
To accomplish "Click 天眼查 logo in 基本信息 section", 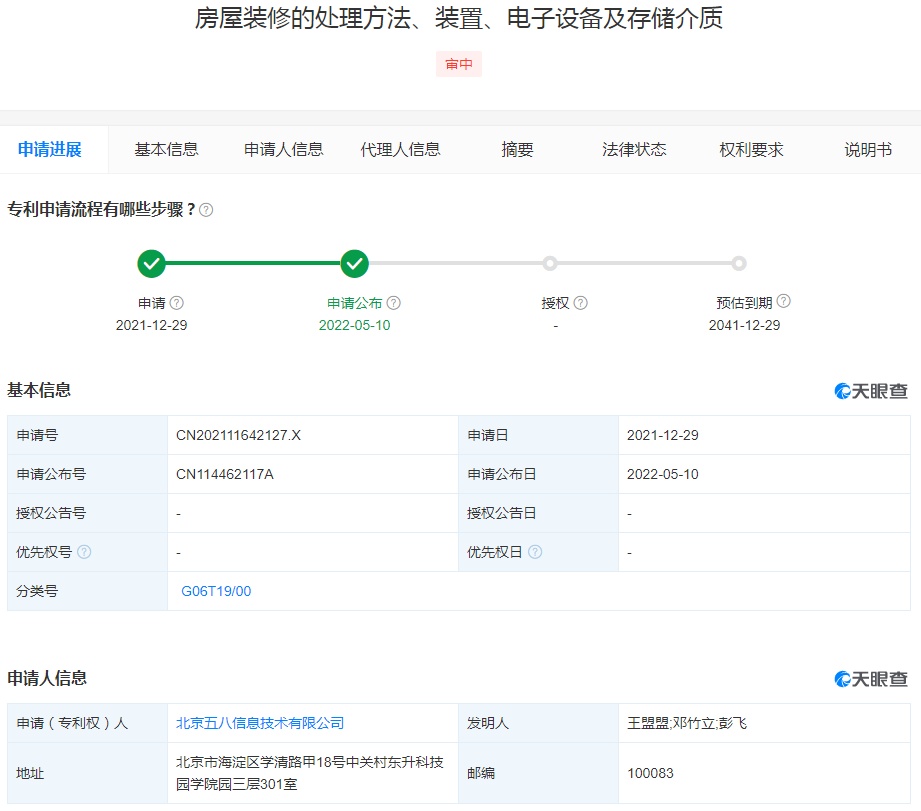I will click(870, 391).
